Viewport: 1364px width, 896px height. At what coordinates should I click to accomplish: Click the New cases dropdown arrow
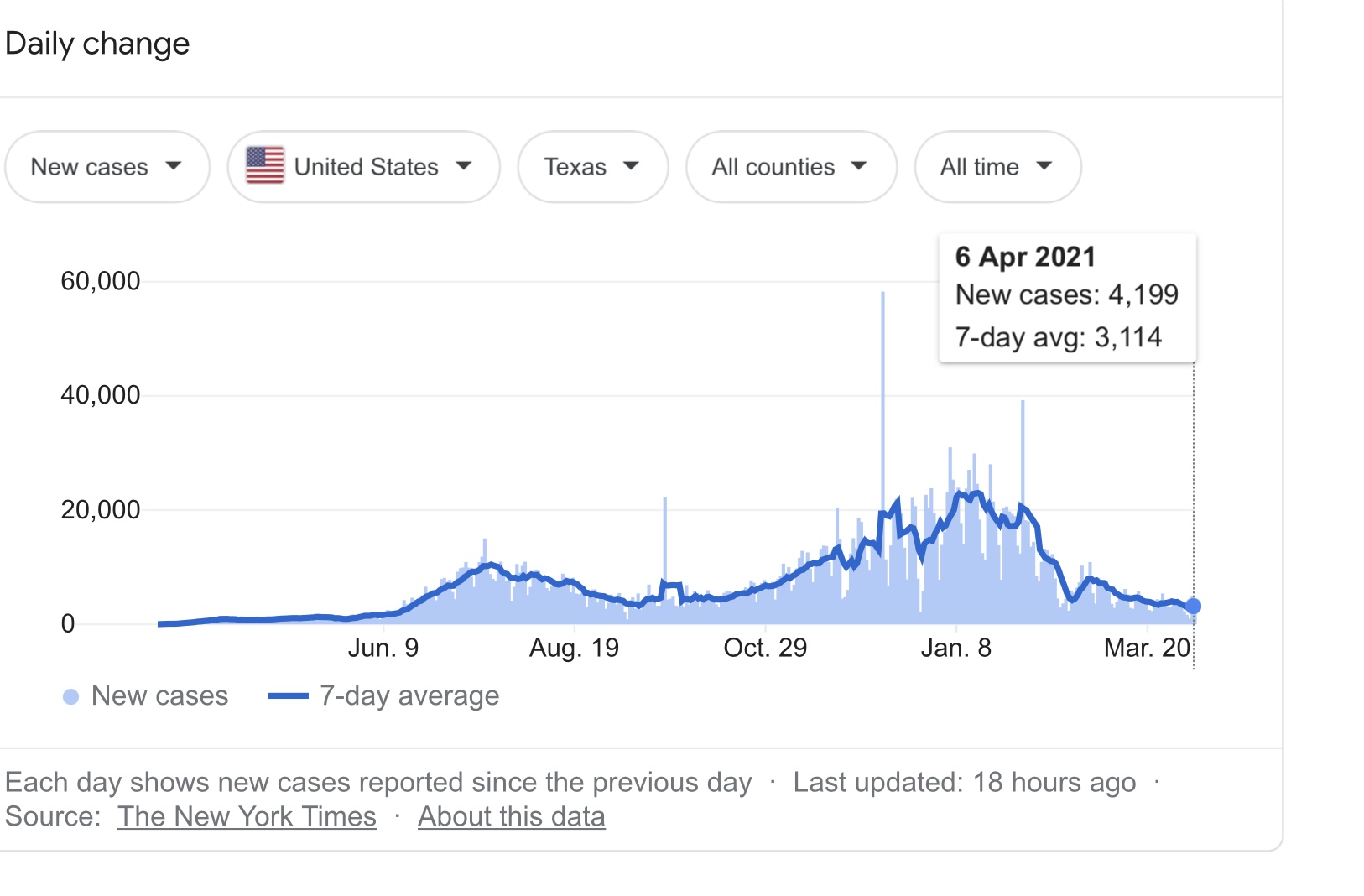click(x=174, y=166)
